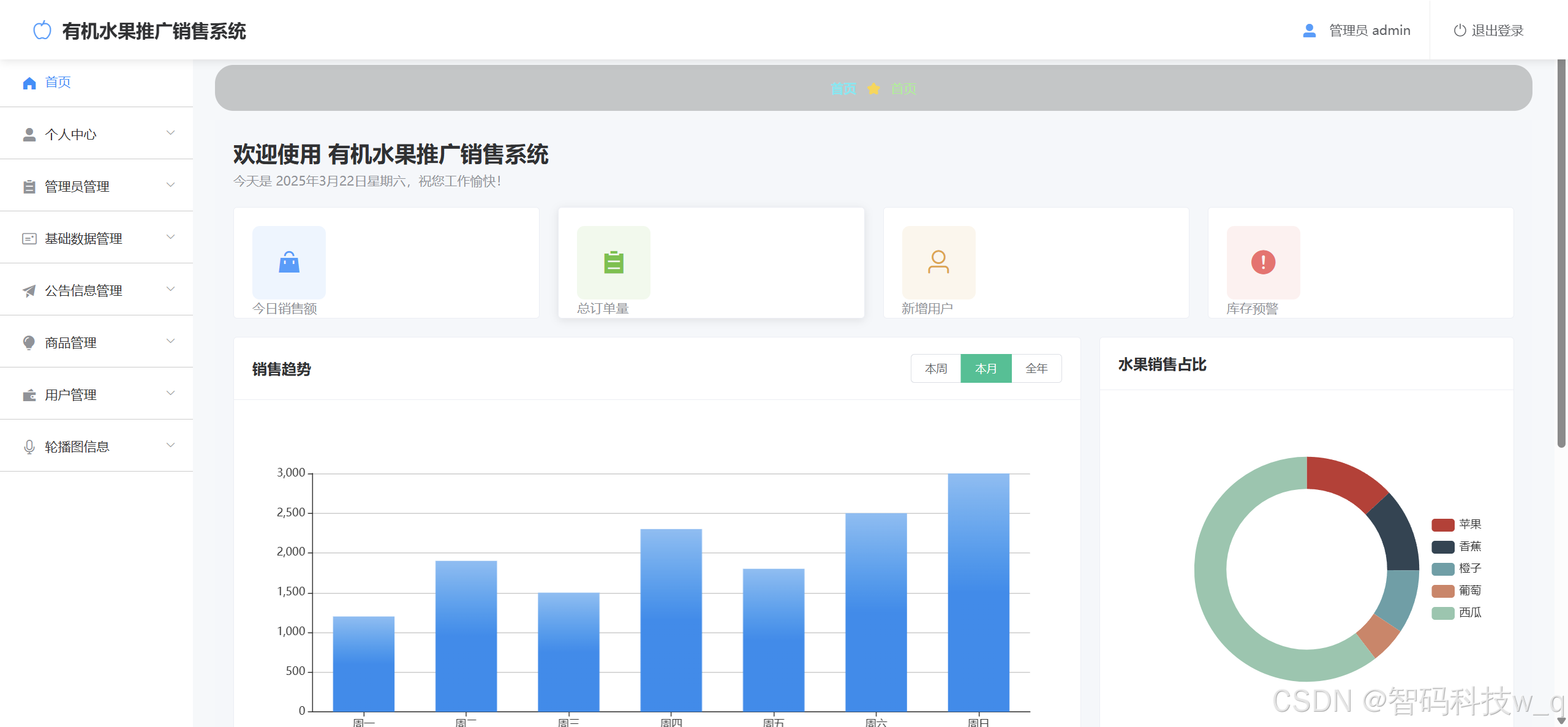Click the shopping bag icon for today's sales
The width and height of the screenshot is (1568, 727).
coord(288,262)
